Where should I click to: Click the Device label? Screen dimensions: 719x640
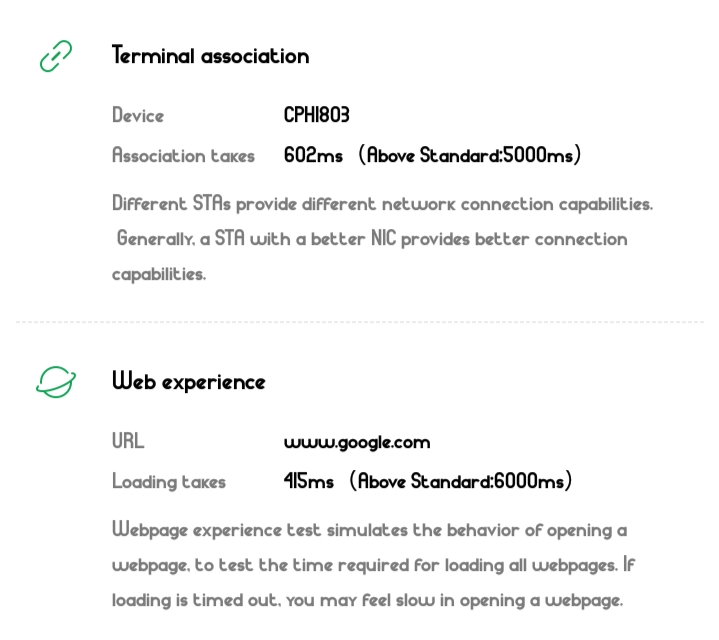[138, 116]
